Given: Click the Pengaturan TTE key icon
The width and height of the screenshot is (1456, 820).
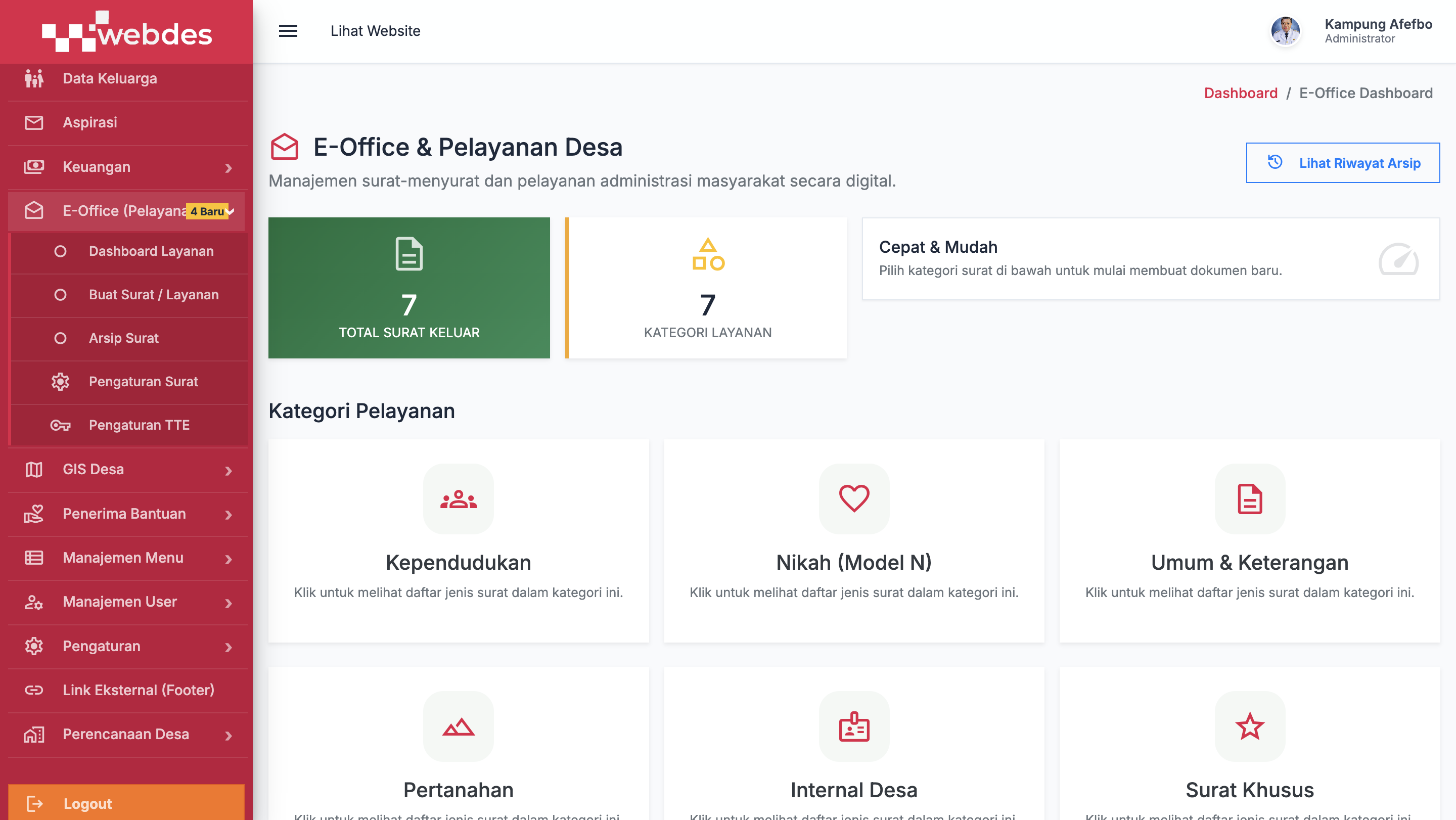Looking at the screenshot, I should [61, 425].
